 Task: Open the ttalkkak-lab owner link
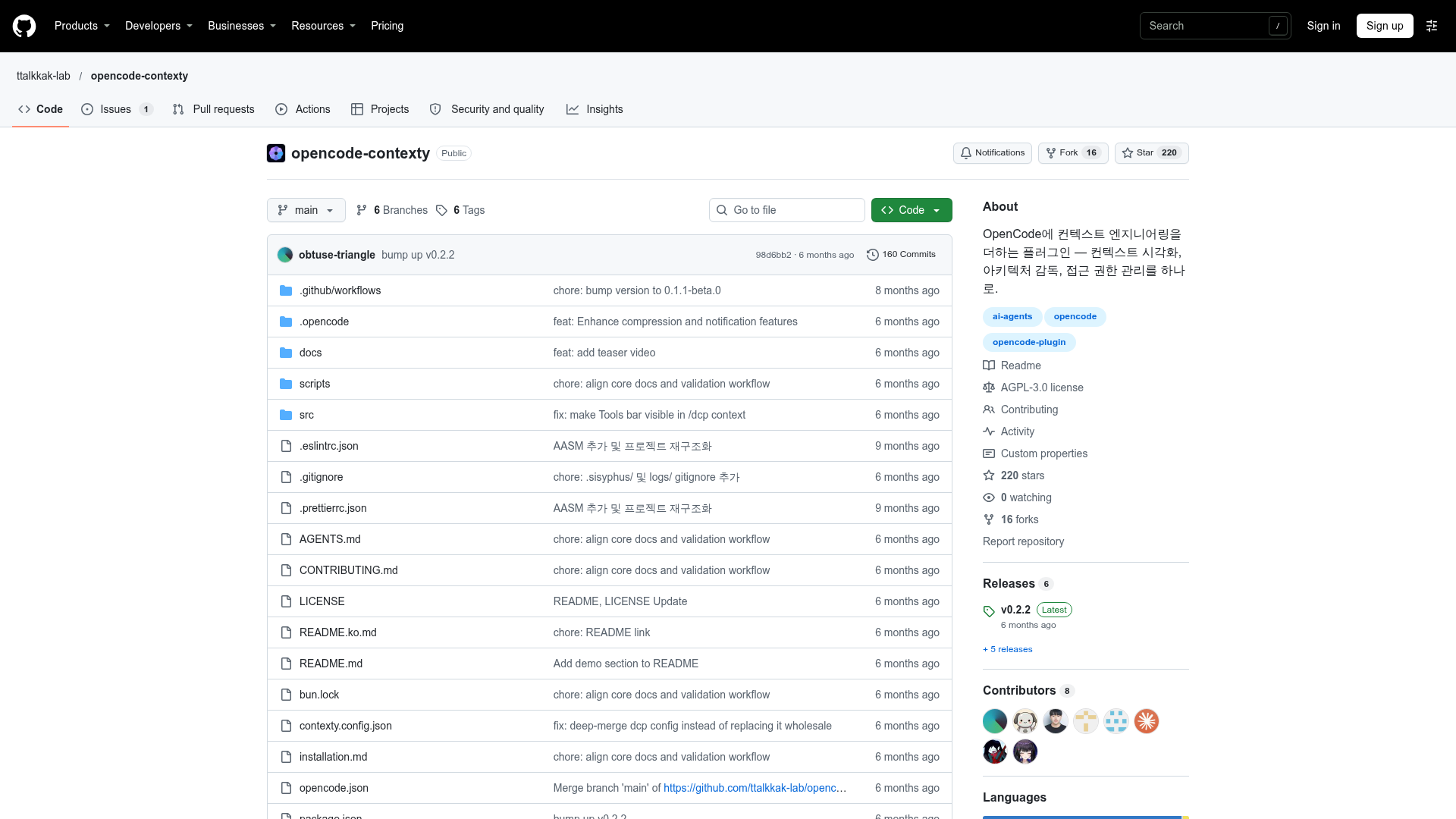43,76
